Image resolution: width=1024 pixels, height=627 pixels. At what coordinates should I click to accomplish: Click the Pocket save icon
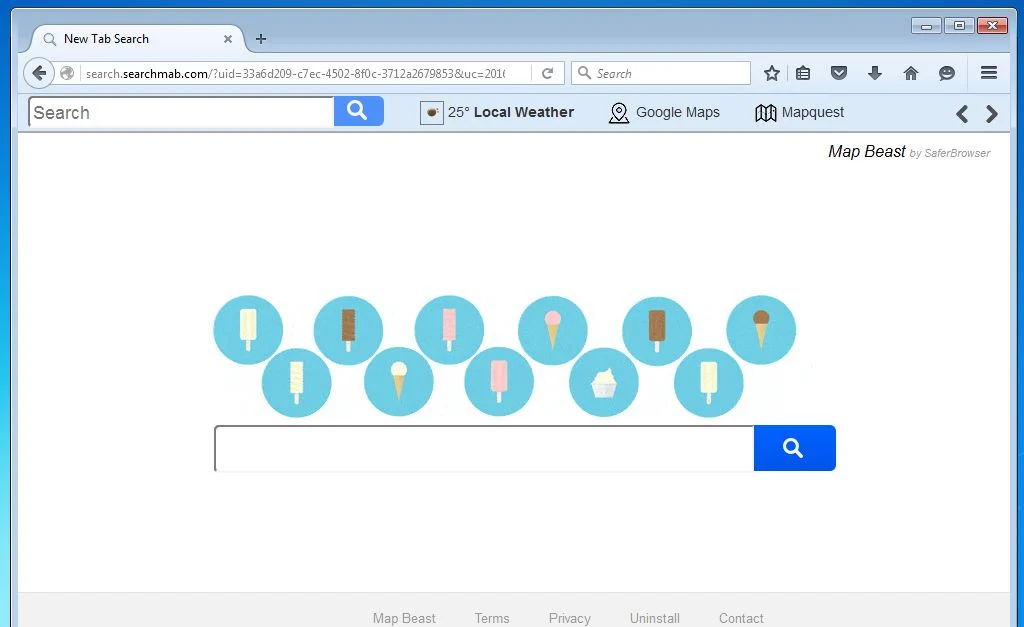pyautogui.click(x=839, y=73)
